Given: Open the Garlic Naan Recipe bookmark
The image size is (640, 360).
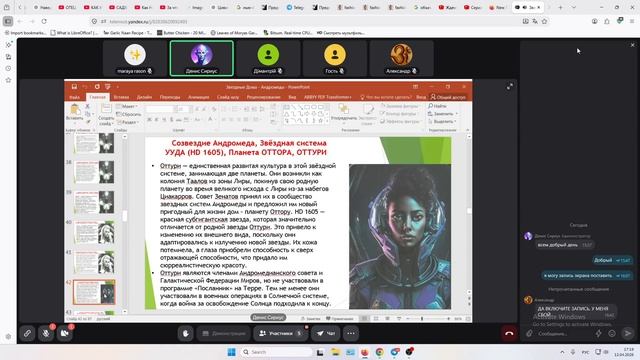Looking at the screenshot, I should [127, 33].
